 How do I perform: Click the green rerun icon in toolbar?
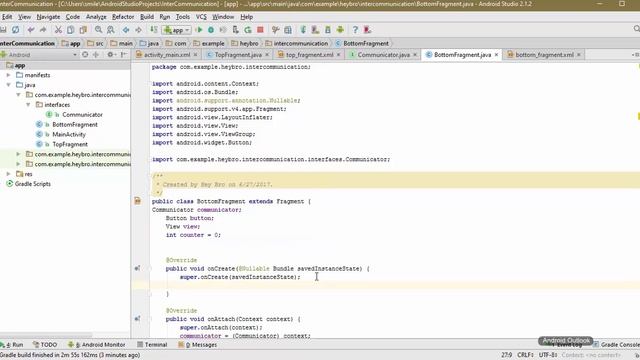[x=248, y=30]
